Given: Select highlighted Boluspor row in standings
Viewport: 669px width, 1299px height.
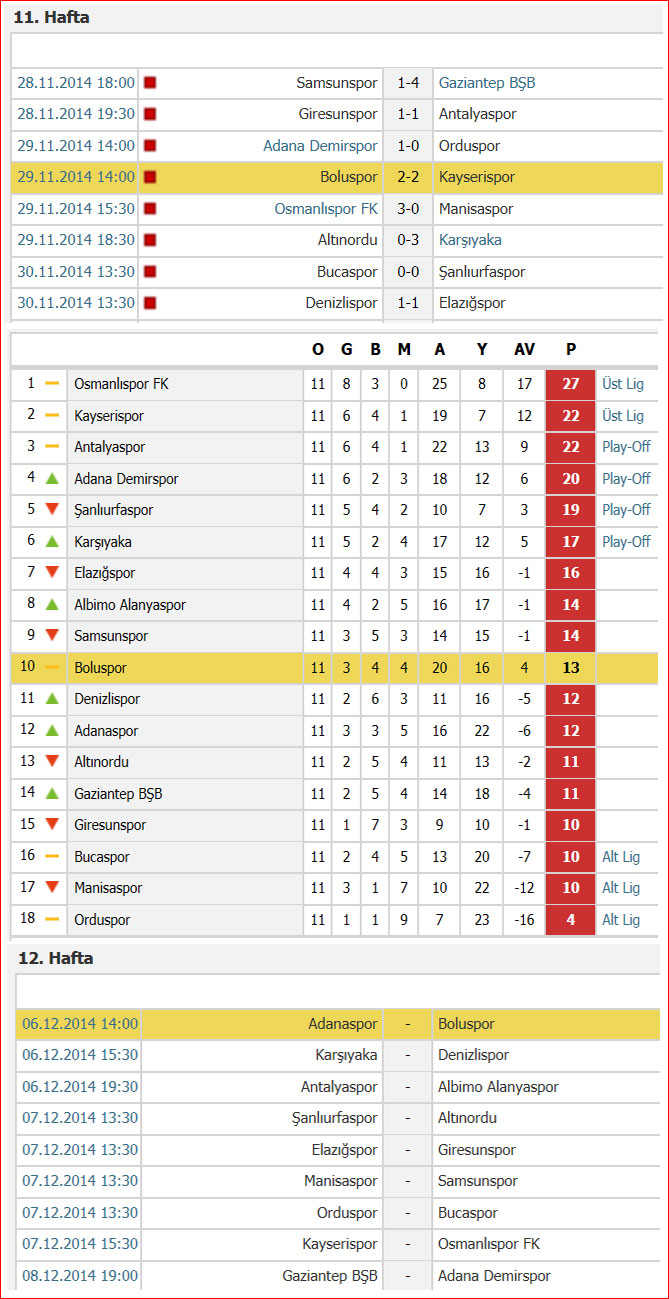Looking at the screenshot, I should point(335,668).
